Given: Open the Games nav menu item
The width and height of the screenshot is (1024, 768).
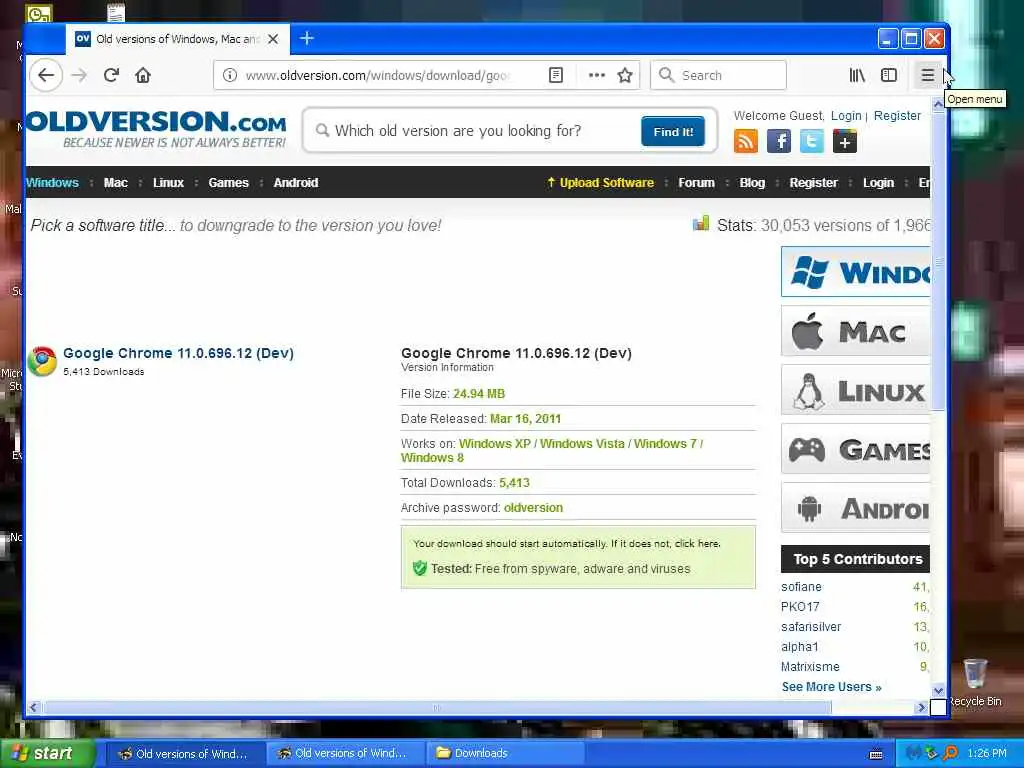Looking at the screenshot, I should point(229,183).
